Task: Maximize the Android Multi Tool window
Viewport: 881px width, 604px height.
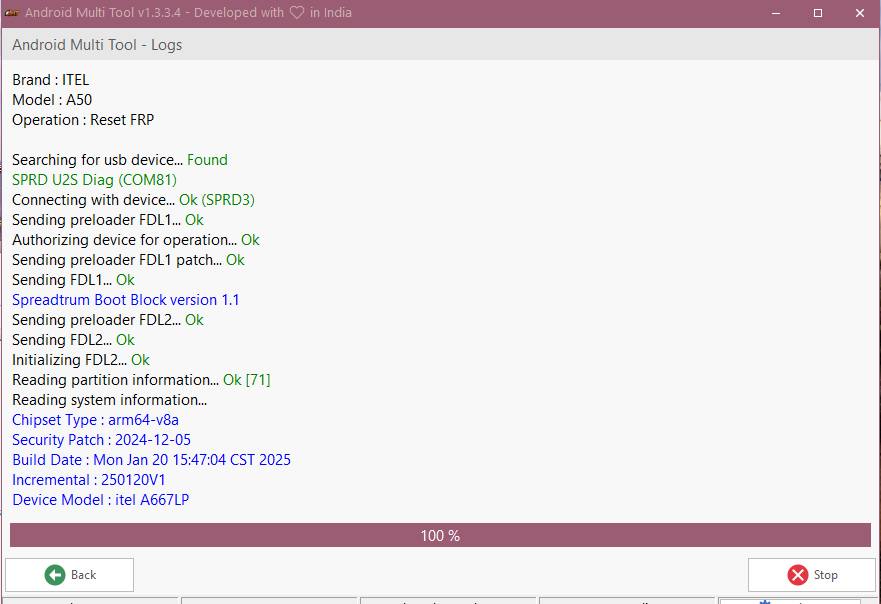Action: (818, 13)
